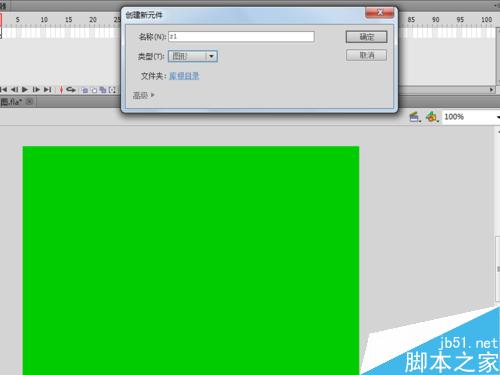
Task: Toggle the loop playback icon
Action: tap(71, 89)
